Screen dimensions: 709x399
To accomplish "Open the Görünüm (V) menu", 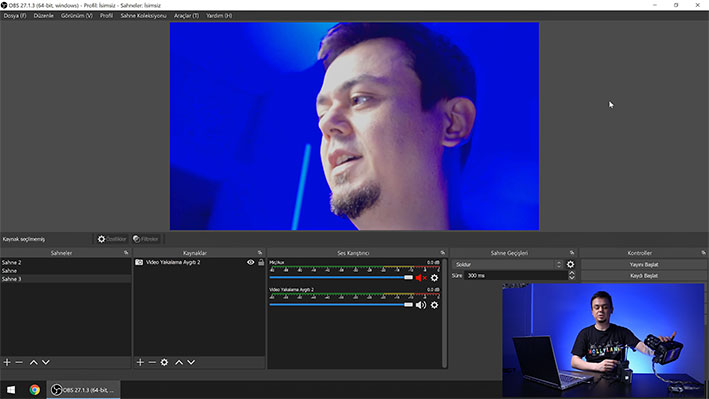I will (76, 15).
